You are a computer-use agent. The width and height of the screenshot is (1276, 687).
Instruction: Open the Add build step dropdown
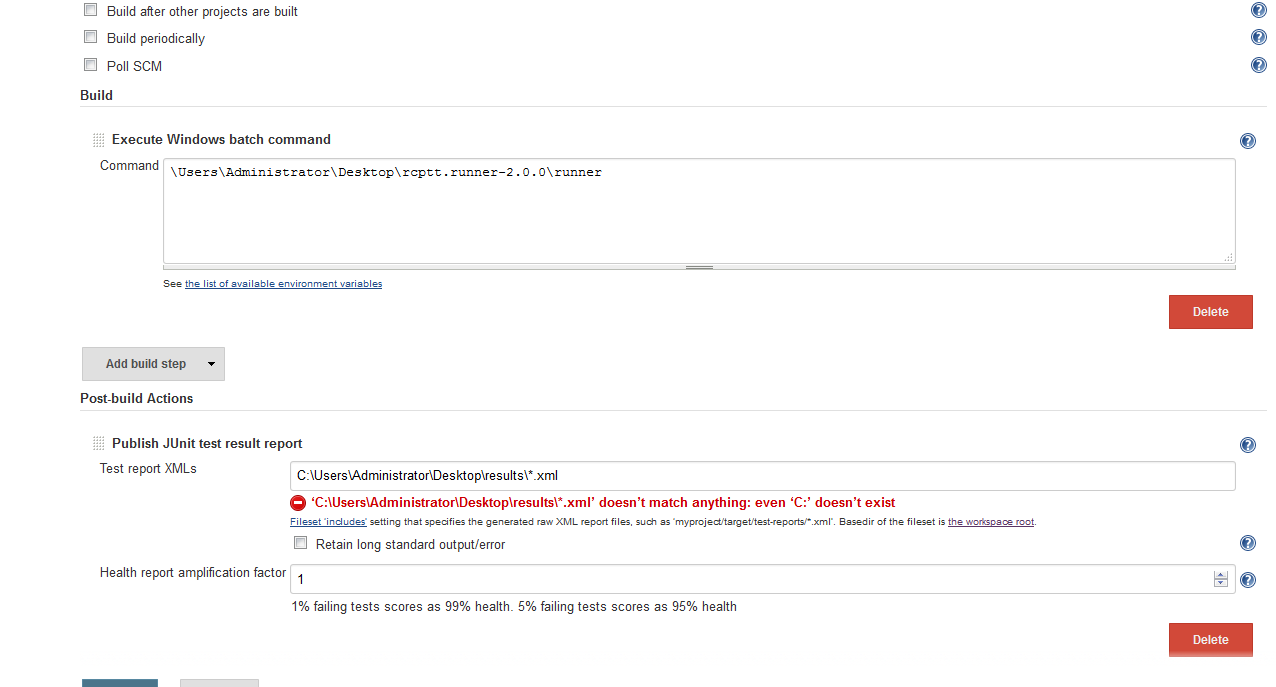click(153, 364)
